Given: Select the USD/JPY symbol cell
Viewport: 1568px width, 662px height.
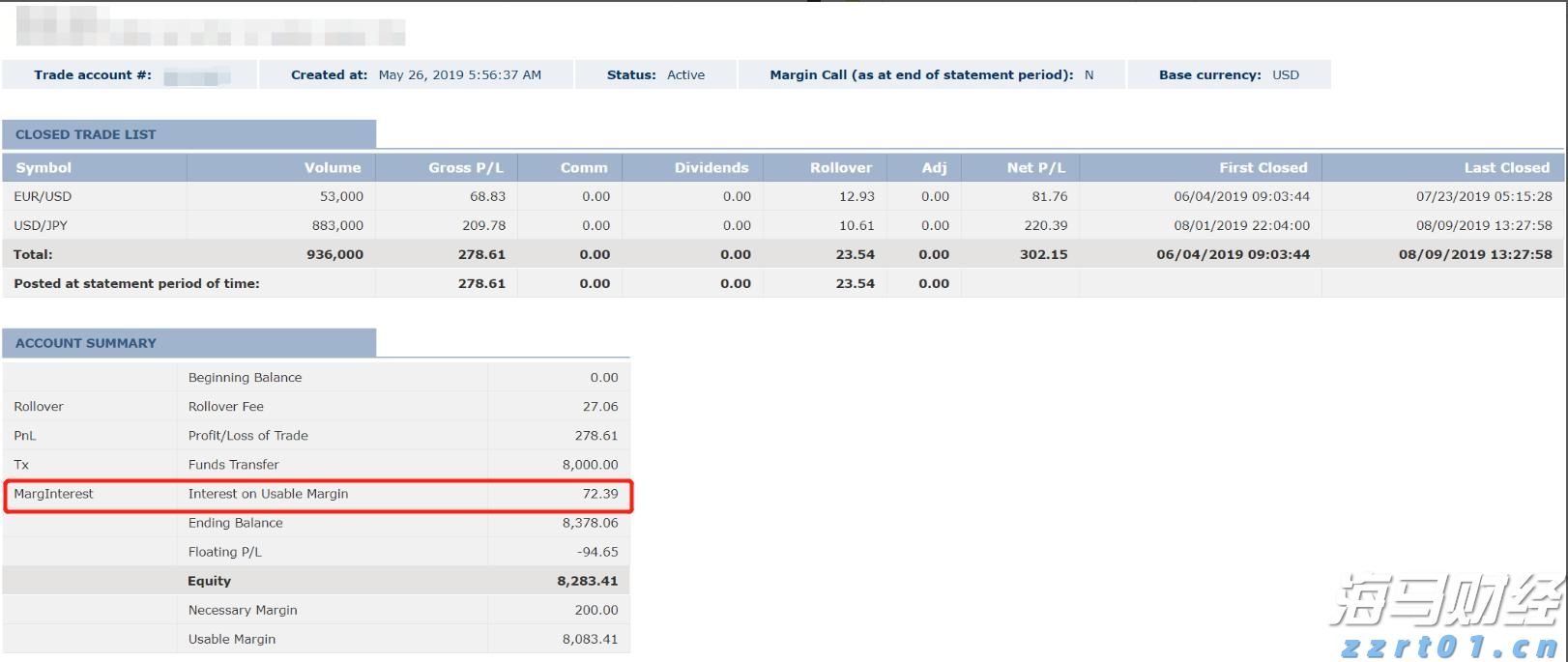Looking at the screenshot, I should coord(41,225).
